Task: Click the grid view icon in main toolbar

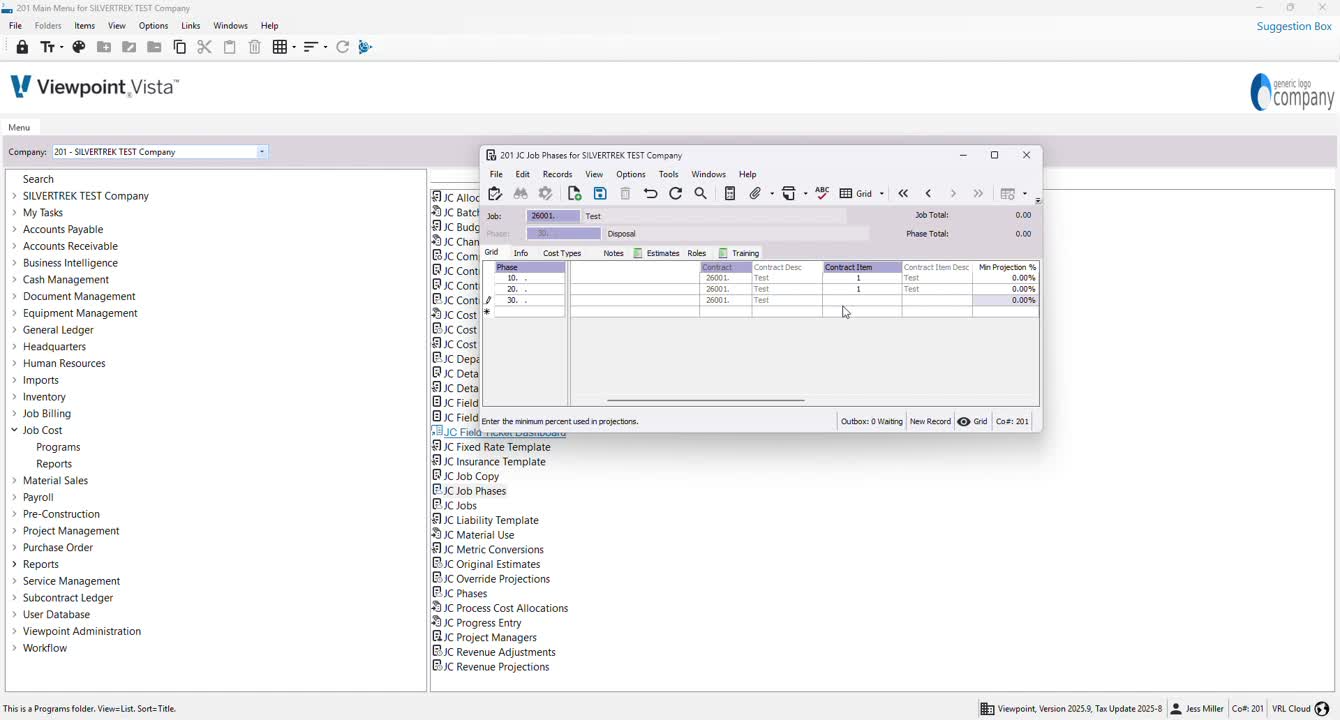Action: 280,47
